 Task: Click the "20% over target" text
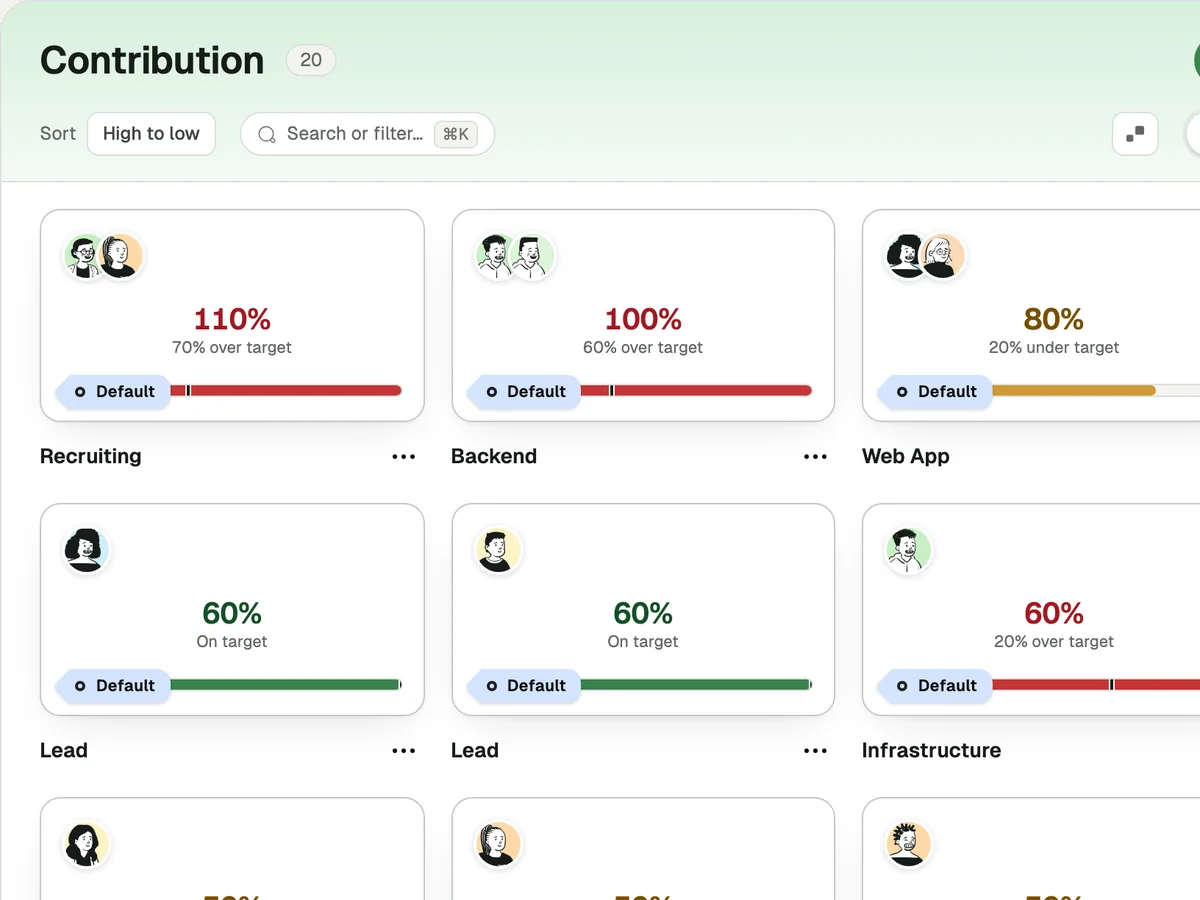1054,642
